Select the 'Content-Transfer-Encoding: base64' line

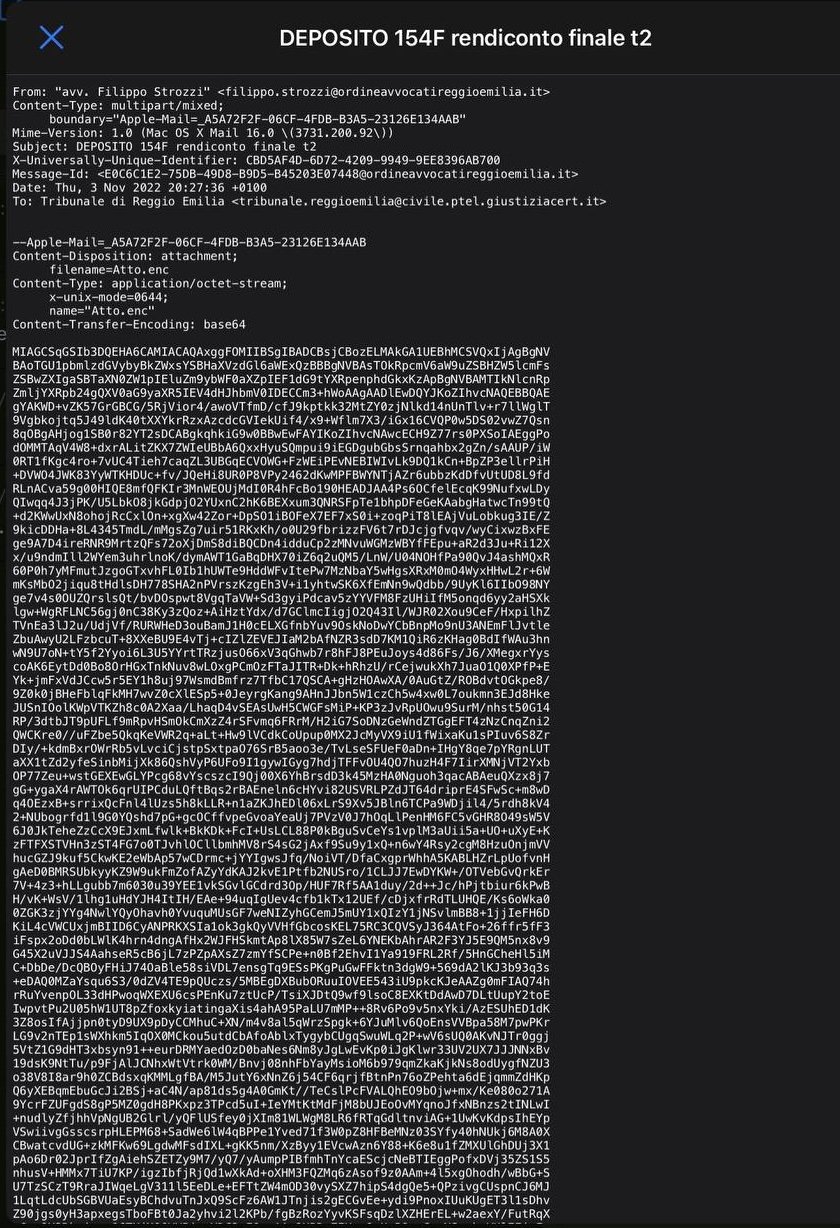click(x=132, y=325)
